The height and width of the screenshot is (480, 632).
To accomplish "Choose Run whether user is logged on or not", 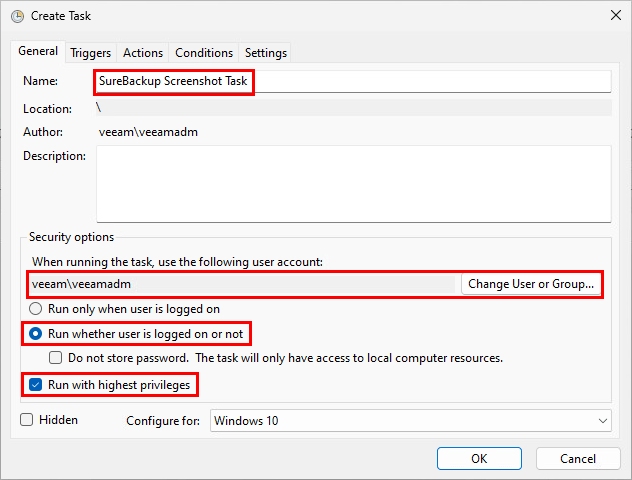I will (x=38, y=333).
